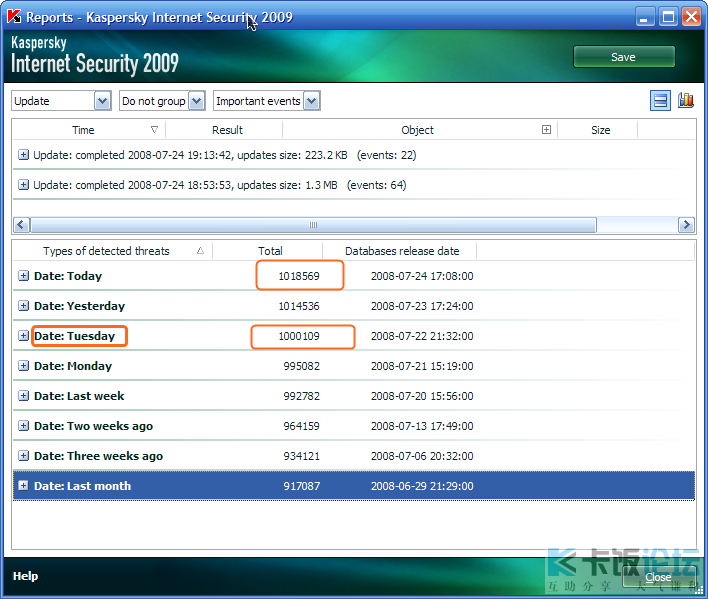Click the horizontal scrollbar right arrow
The height and width of the screenshot is (599, 708).
click(x=686, y=224)
